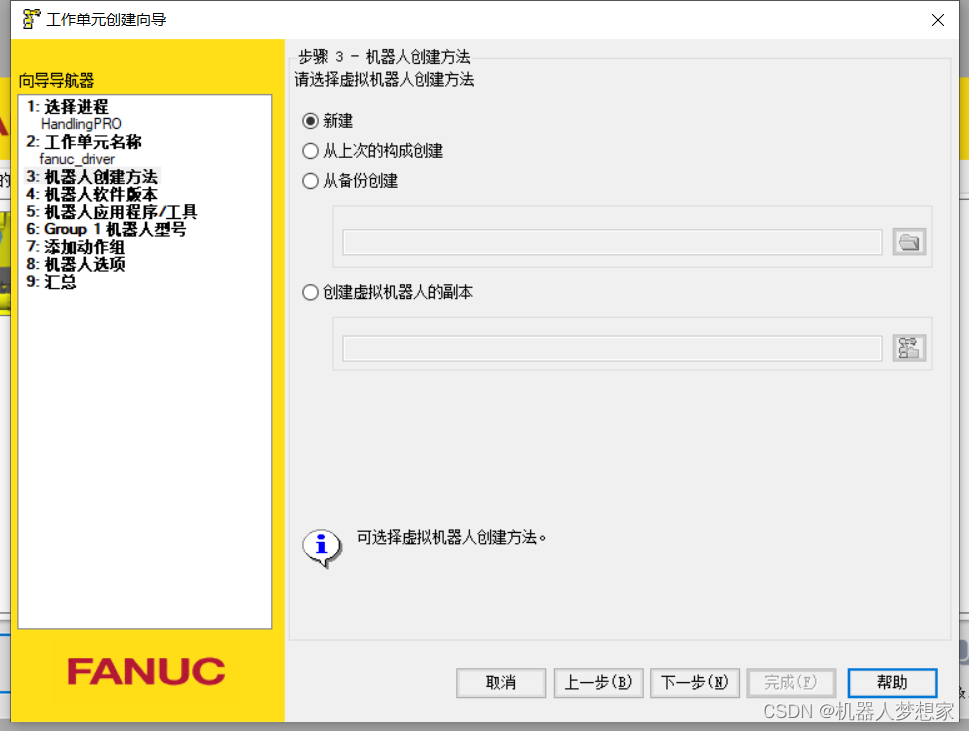Click the FANUC logo
Viewport: 969px width, 731px height.
pyautogui.click(x=146, y=672)
